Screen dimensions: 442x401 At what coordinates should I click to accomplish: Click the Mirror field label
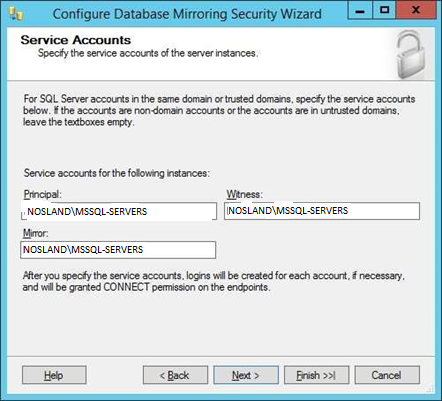35,233
